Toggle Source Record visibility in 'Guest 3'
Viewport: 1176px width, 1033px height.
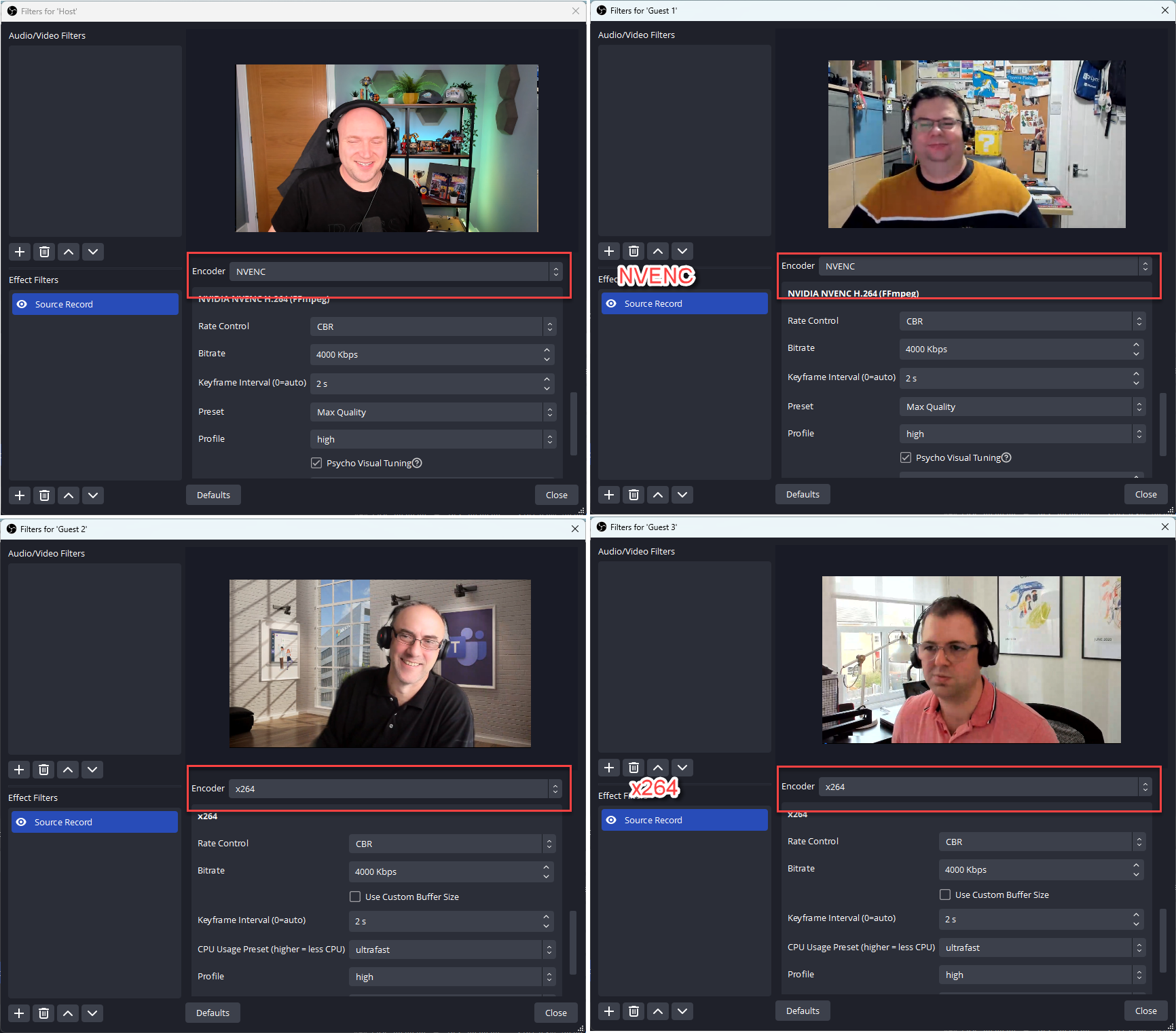(x=611, y=819)
